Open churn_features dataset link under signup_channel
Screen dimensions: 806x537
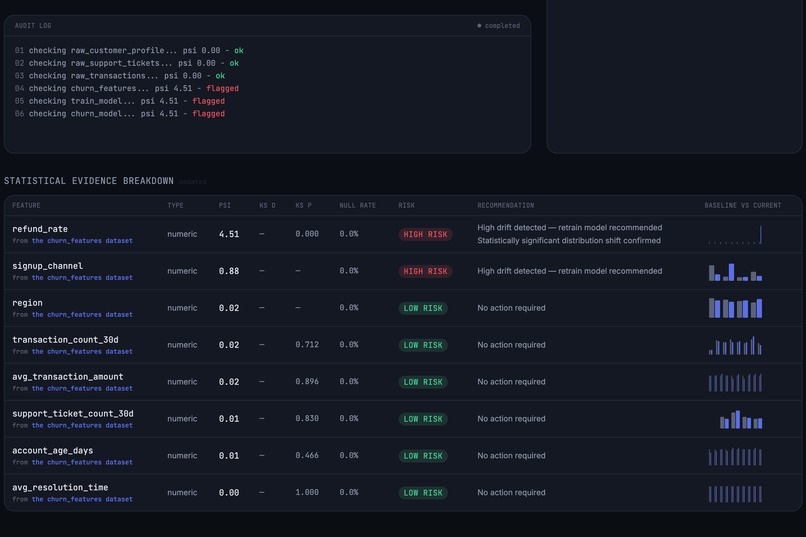click(x=82, y=277)
